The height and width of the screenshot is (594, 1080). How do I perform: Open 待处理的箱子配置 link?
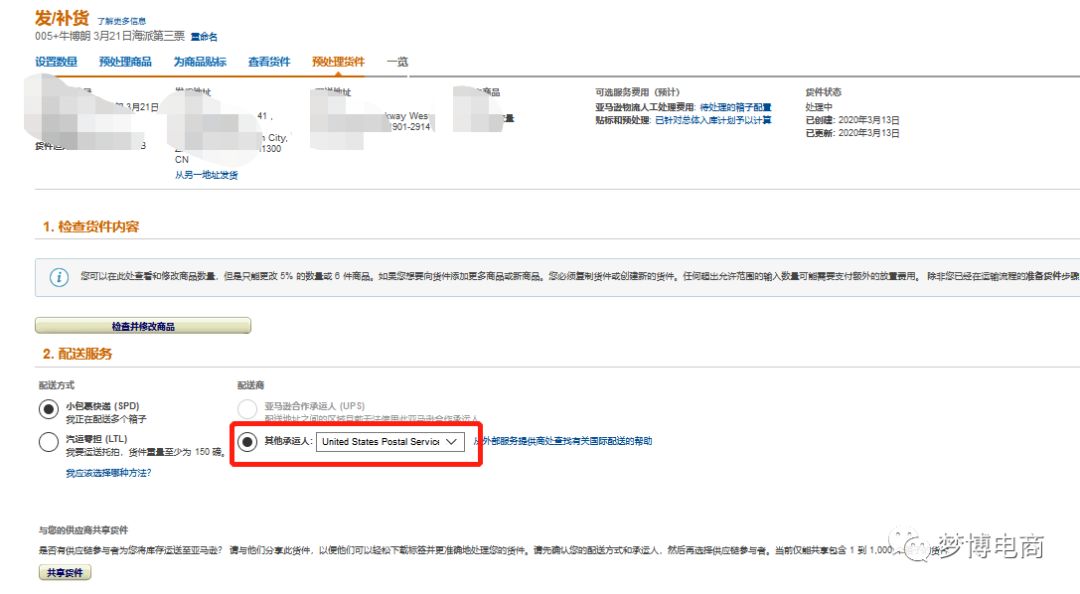(736, 107)
